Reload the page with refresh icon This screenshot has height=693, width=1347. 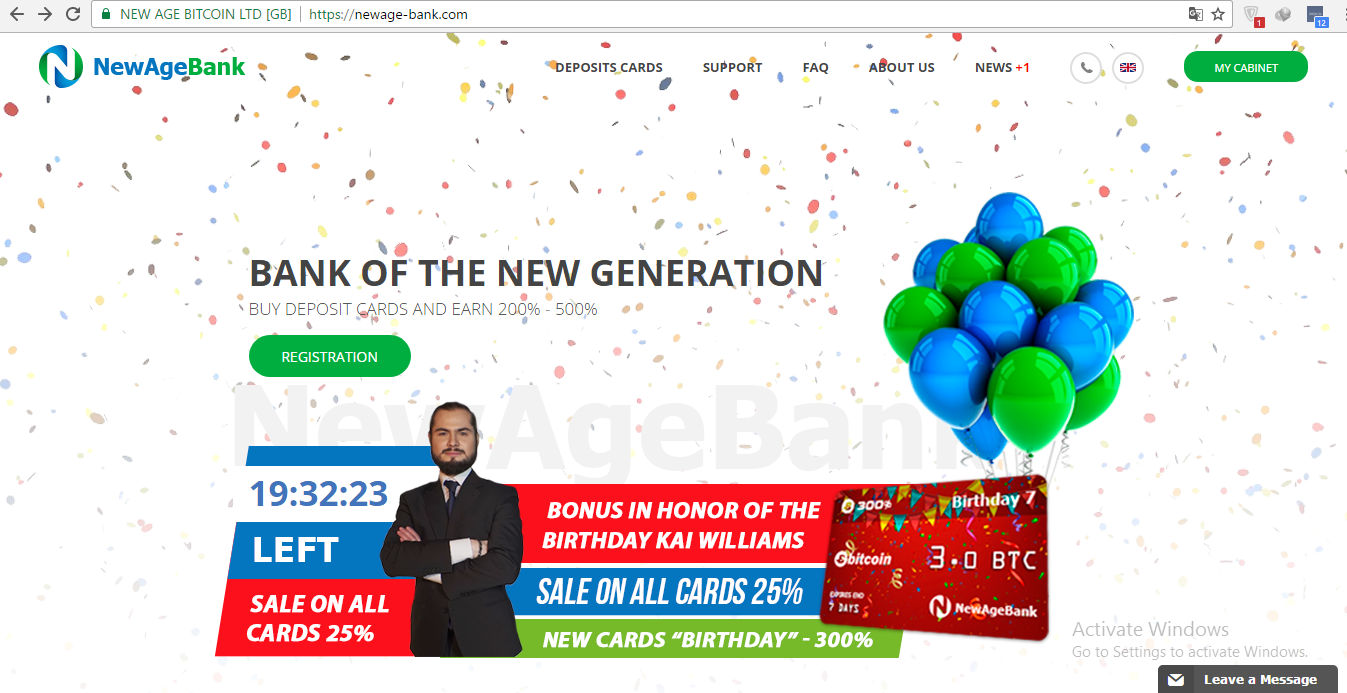click(73, 14)
